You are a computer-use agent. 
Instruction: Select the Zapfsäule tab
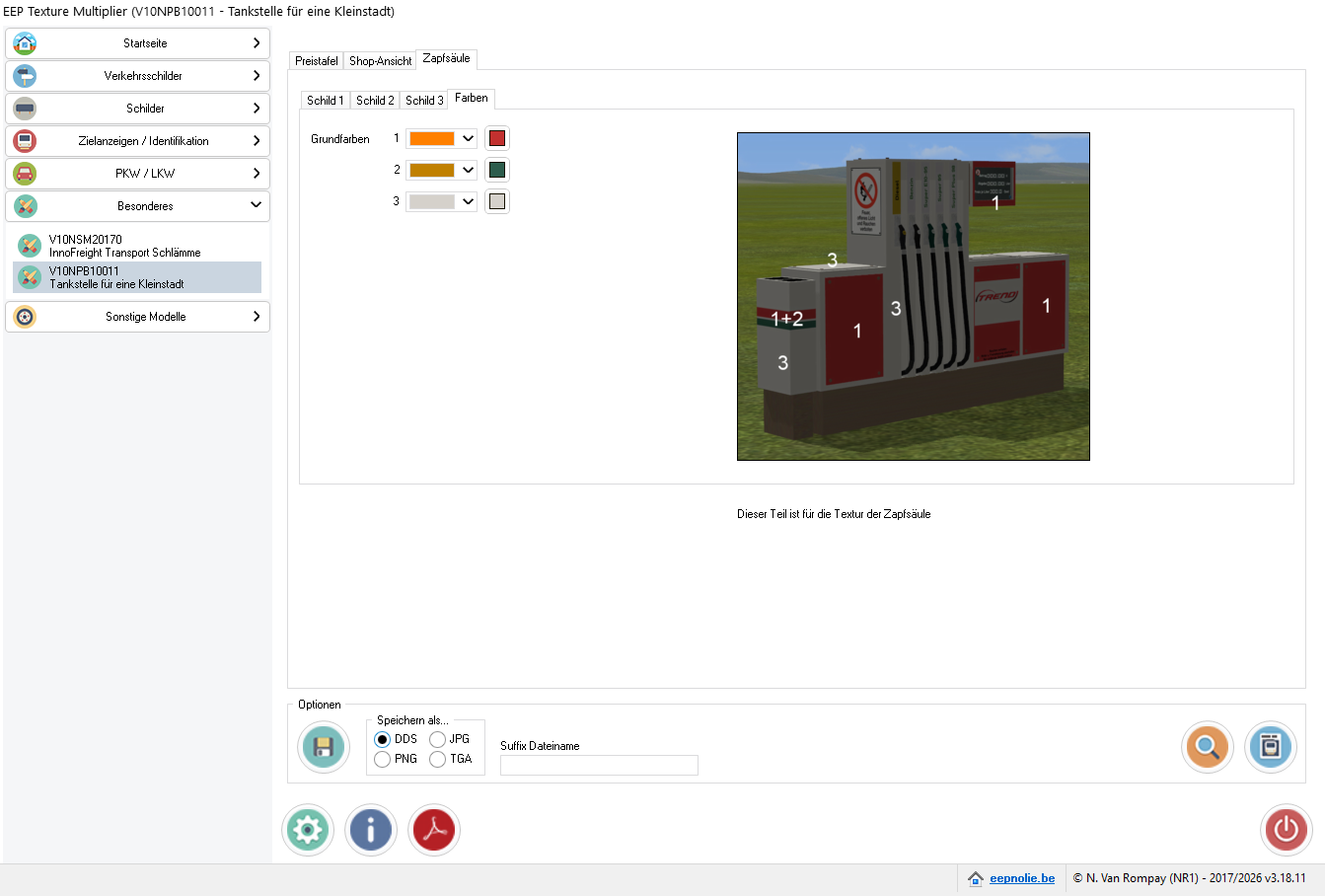click(x=446, y=59)
